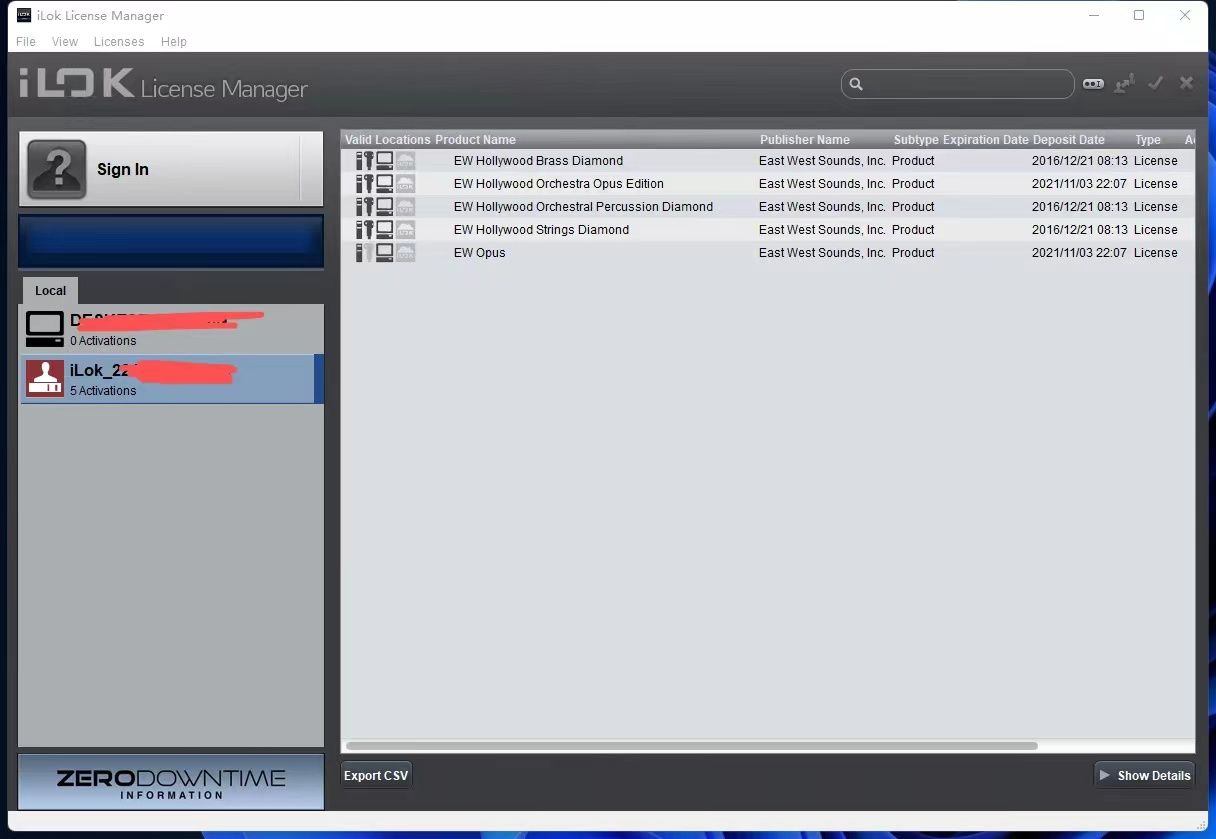This screenshot has height=839, width=1216.
Task: Click the Sign In user avatar icon
Action: click(56, 170)
